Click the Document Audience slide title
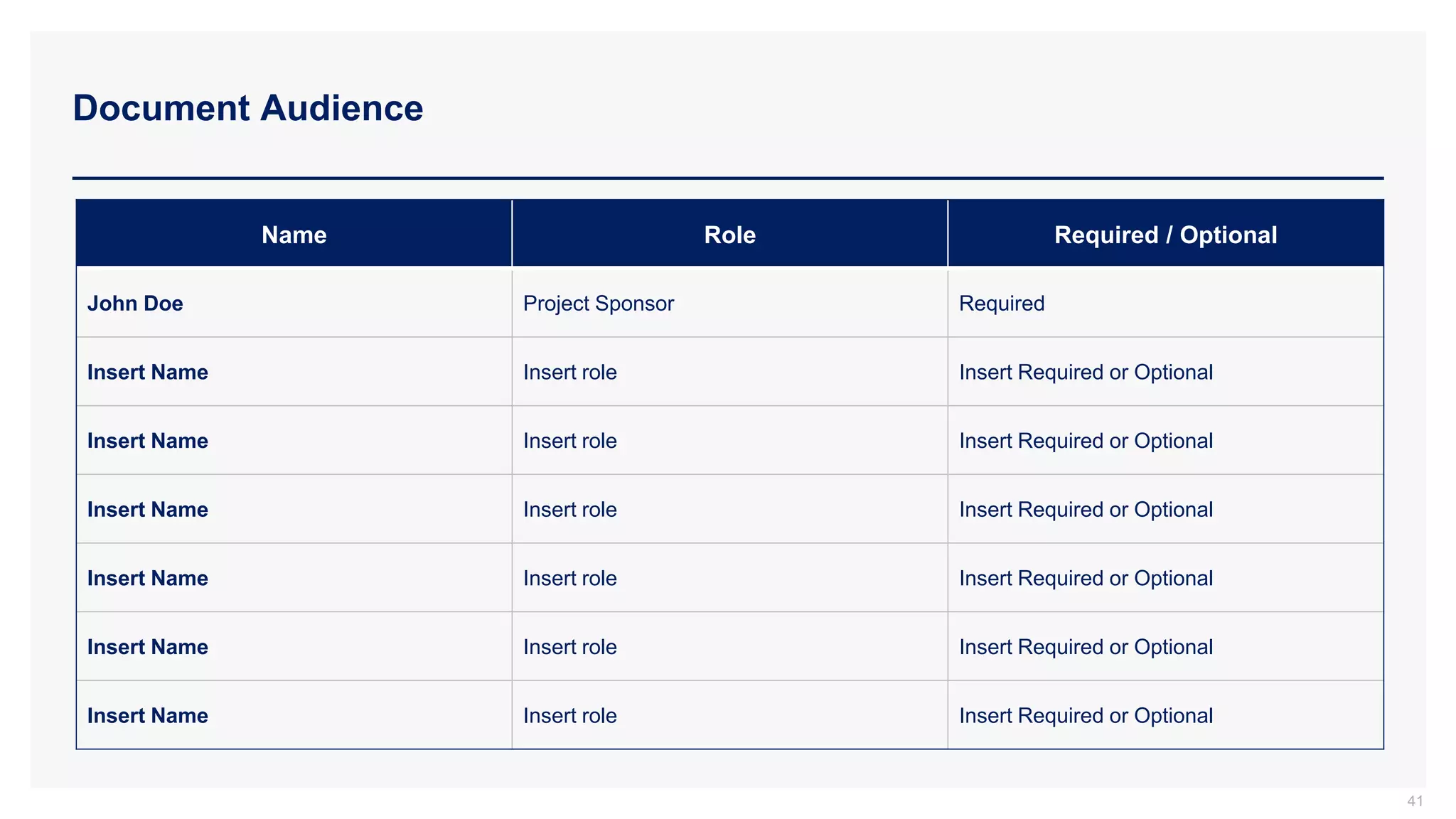The width and height of the screenshot is (1456, 819). click(x=248, y=108)
